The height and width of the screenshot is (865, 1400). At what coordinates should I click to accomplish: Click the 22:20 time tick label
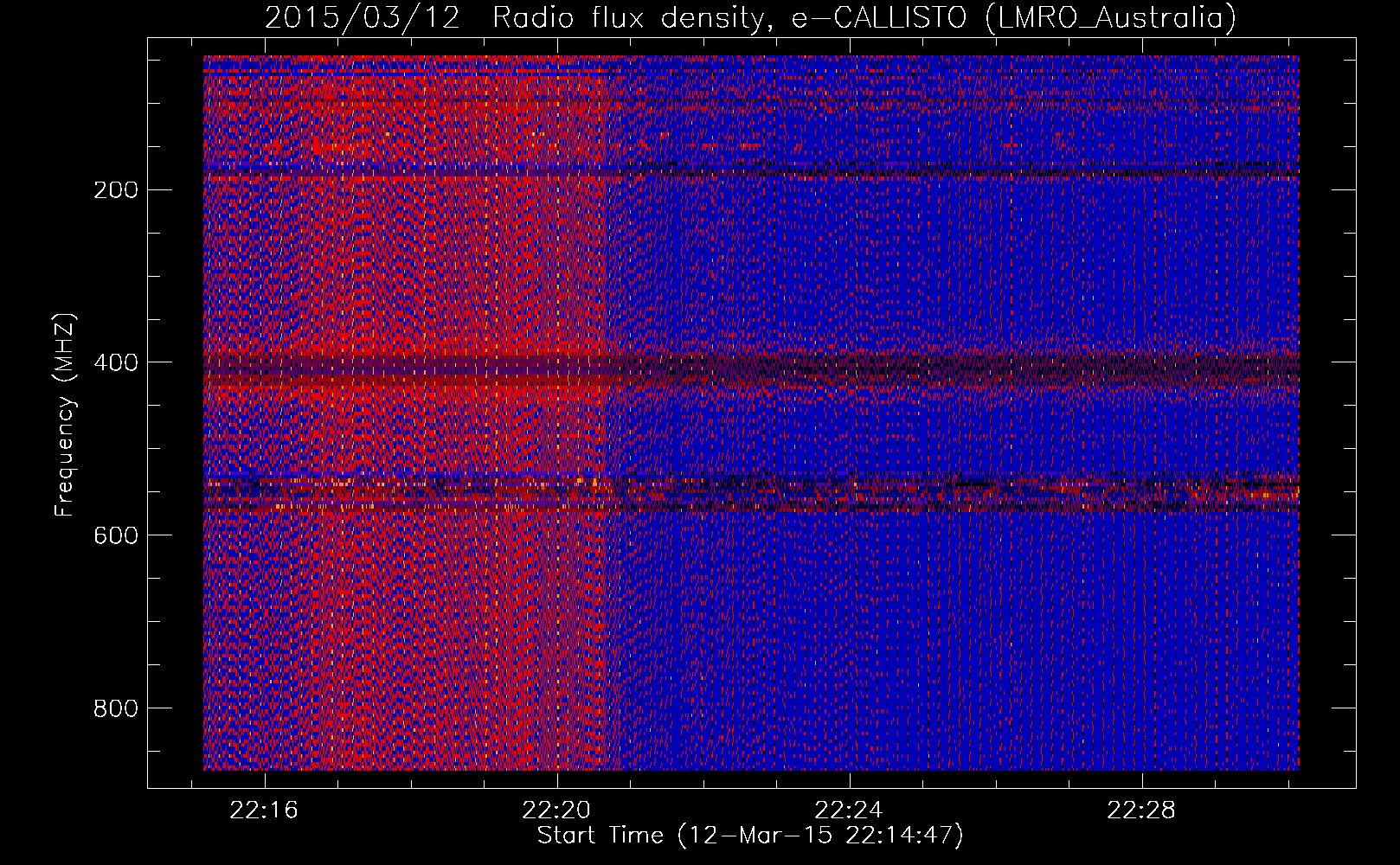(x=556, y=811)
